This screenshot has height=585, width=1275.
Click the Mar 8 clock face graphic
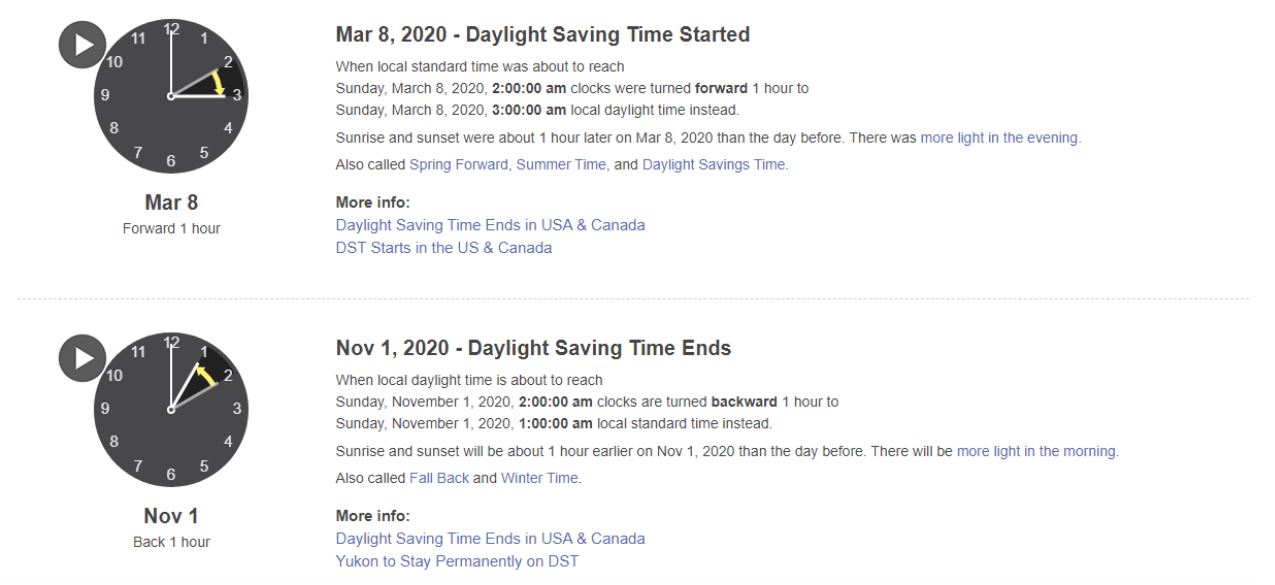(x=170, y=95)
